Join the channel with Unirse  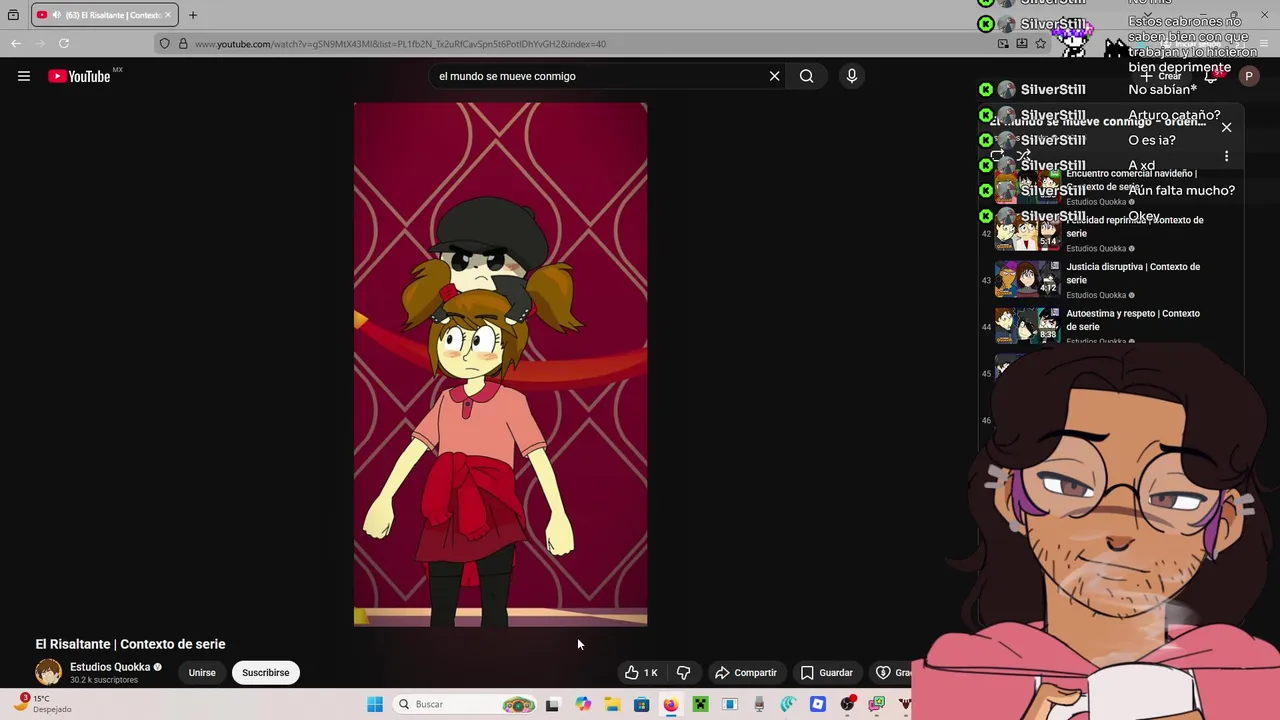[x=202, y=672]
